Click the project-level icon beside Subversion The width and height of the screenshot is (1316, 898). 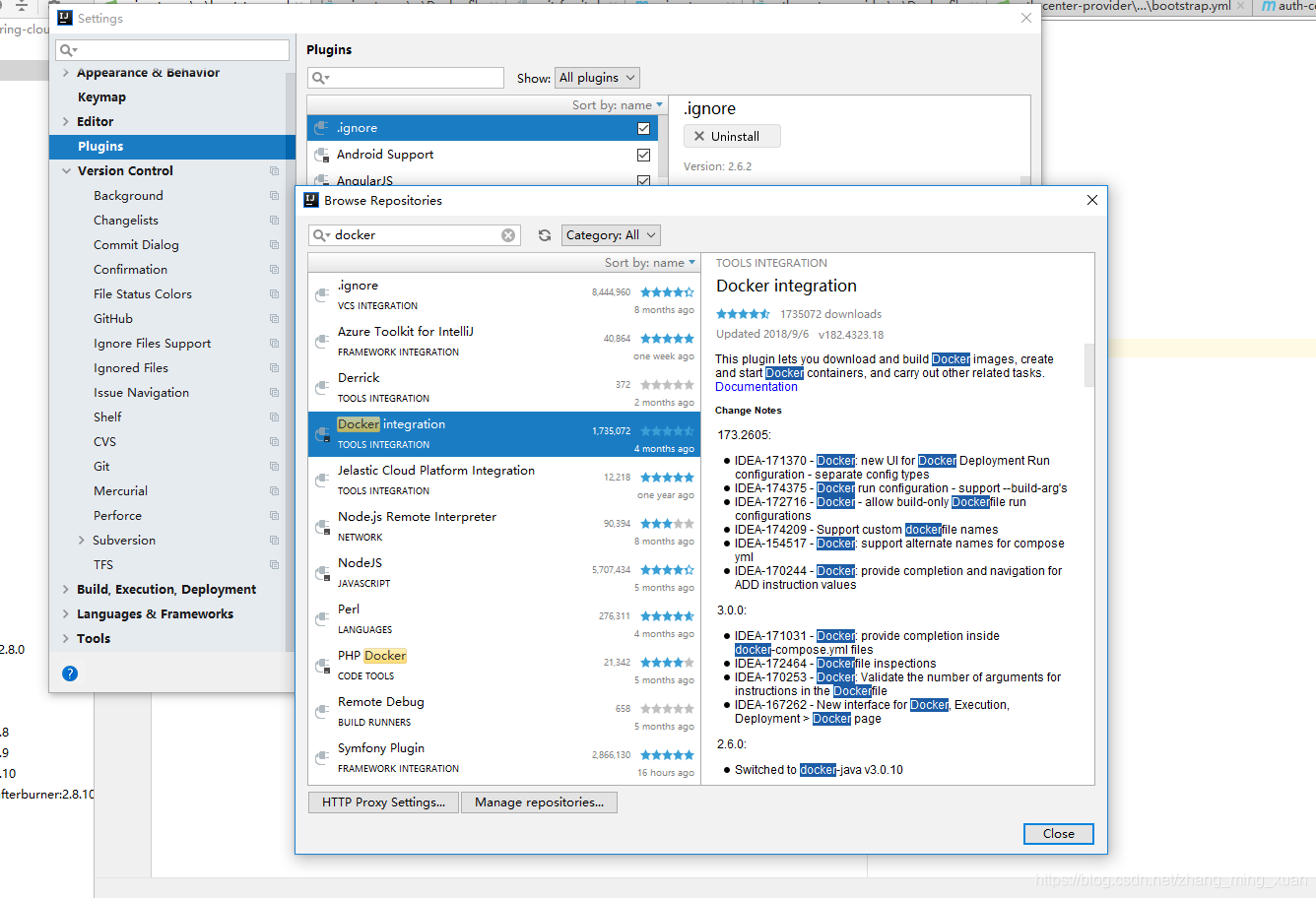274,541
